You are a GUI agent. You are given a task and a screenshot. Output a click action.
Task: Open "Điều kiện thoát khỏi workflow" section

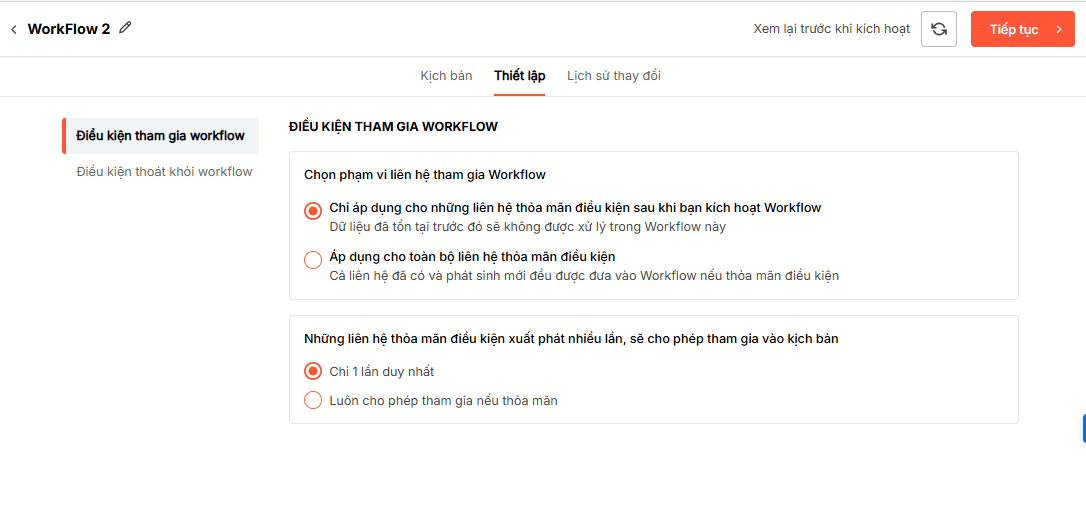[164, 172]
